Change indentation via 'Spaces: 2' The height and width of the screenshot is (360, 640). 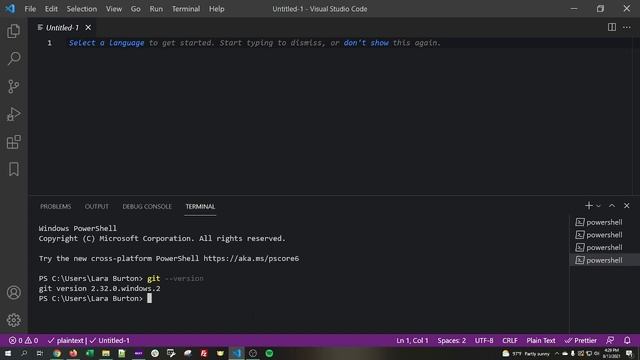click(451, 340)
